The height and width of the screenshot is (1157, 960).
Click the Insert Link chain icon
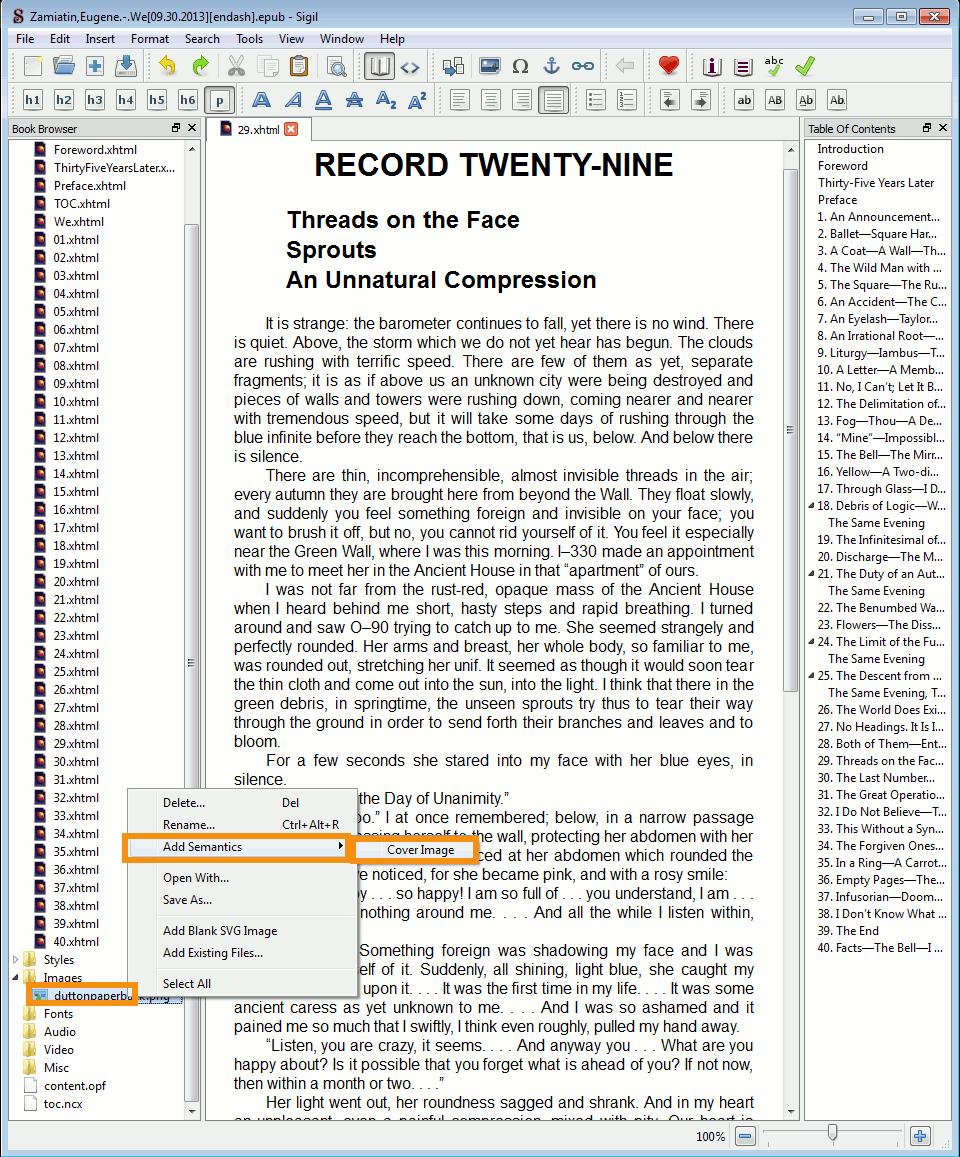tap(583, 66)
